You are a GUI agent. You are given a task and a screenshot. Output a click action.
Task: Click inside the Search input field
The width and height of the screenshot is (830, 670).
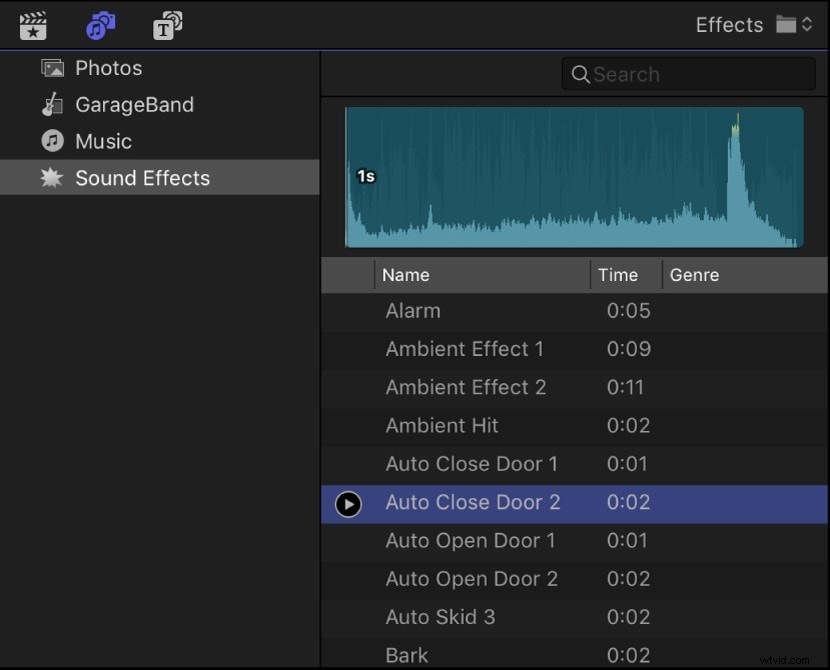(690, 74)
